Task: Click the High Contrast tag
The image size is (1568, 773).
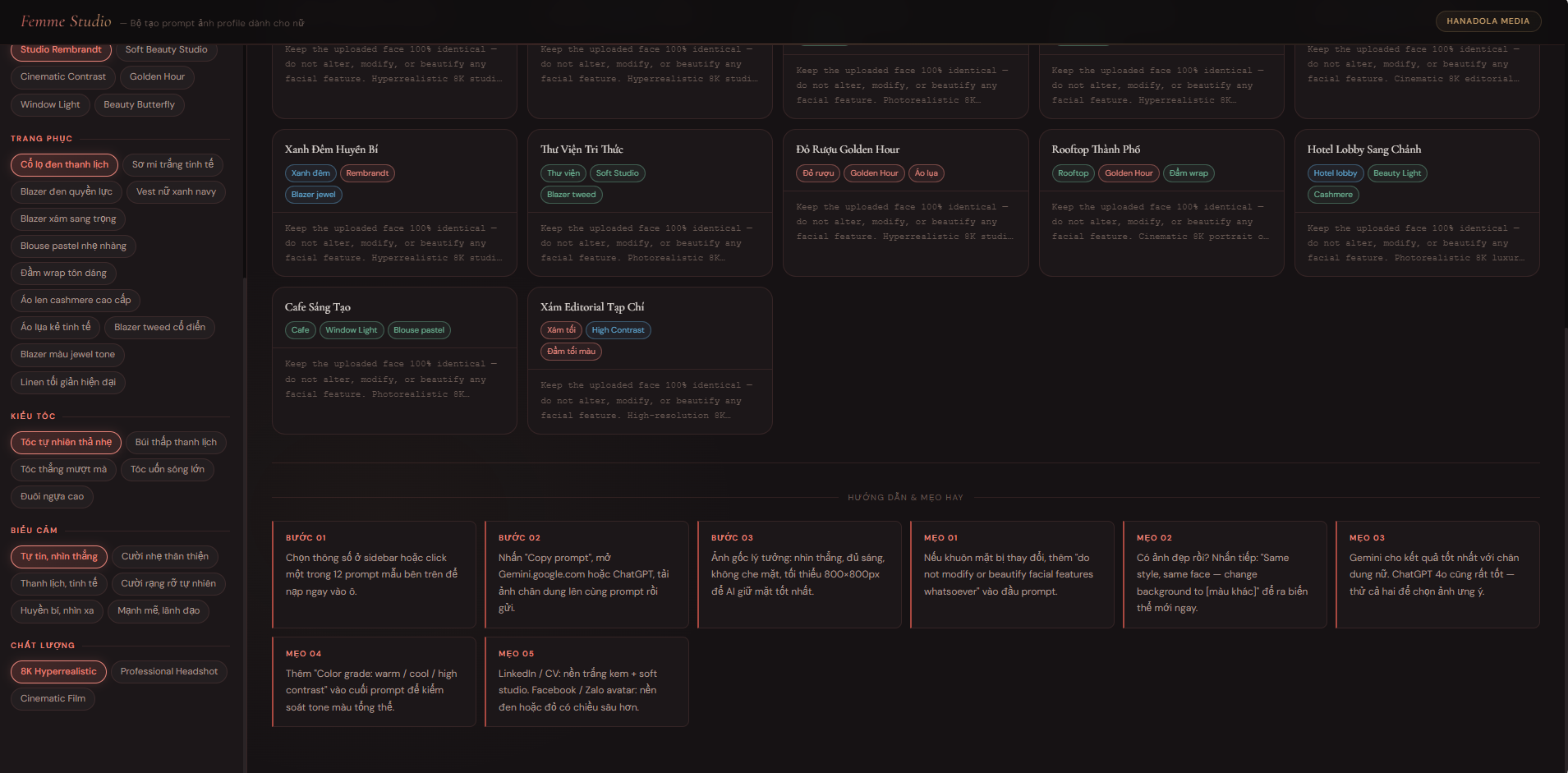Action: pos(618,330)
